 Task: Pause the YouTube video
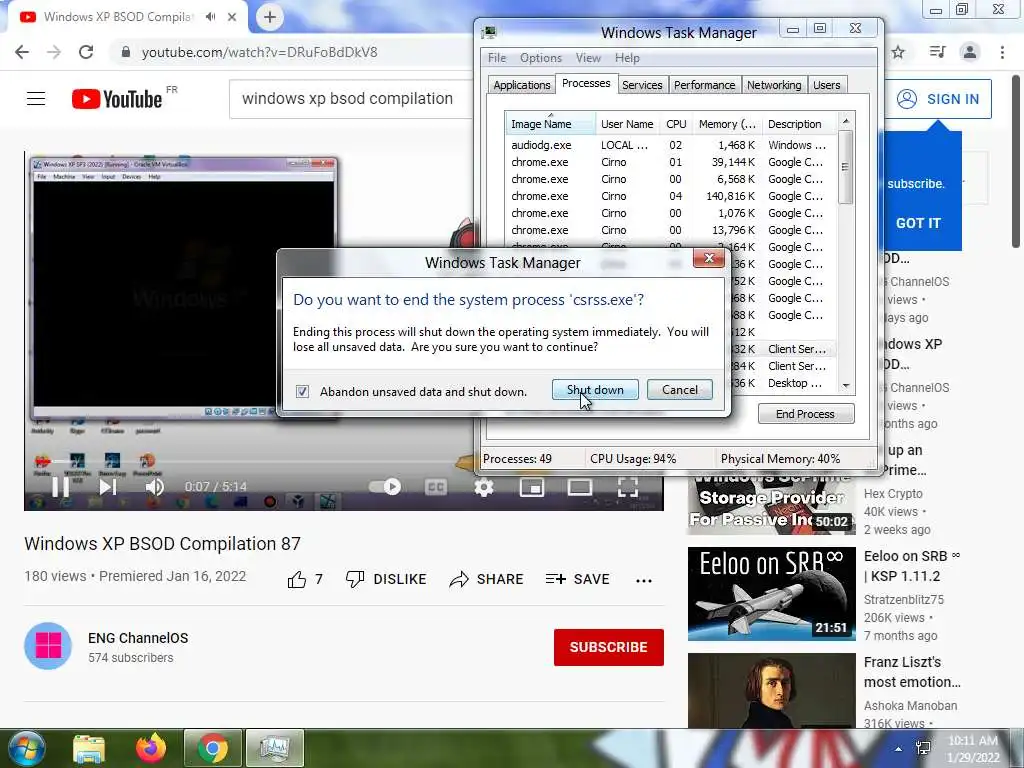coord(61,487)
